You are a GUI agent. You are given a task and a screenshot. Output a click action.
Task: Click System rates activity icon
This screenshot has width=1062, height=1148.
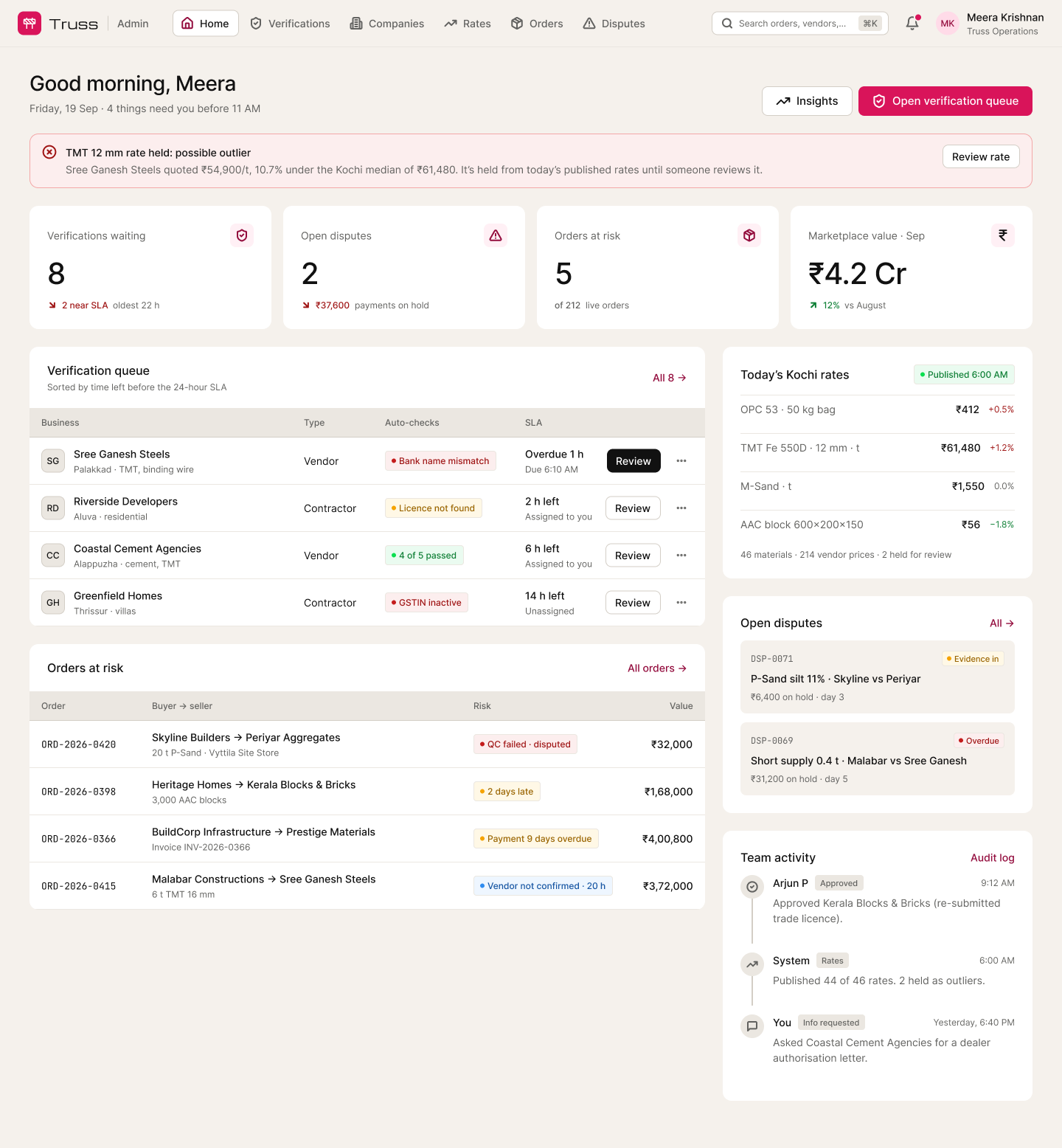(x=752, y=964)
